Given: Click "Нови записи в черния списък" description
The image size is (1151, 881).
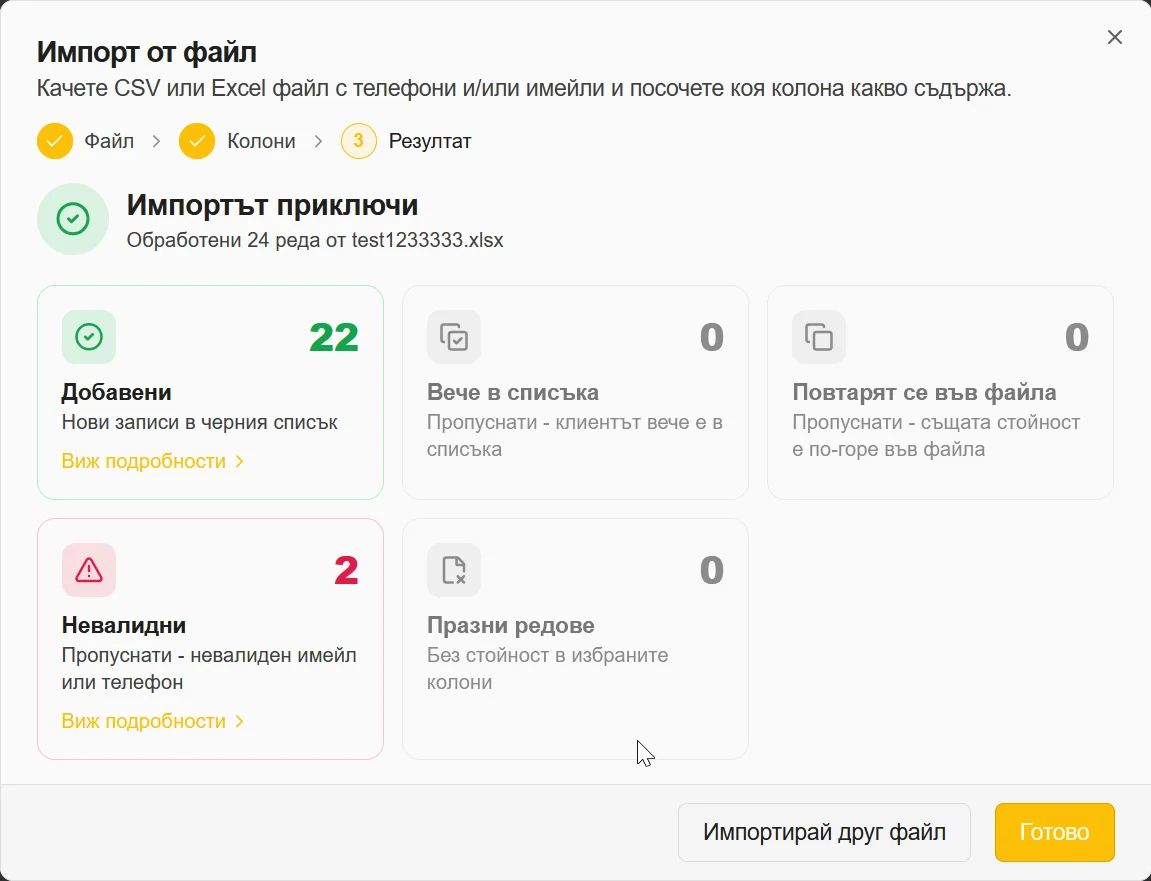Looking at the screenshot, I should tap(200, 422).
